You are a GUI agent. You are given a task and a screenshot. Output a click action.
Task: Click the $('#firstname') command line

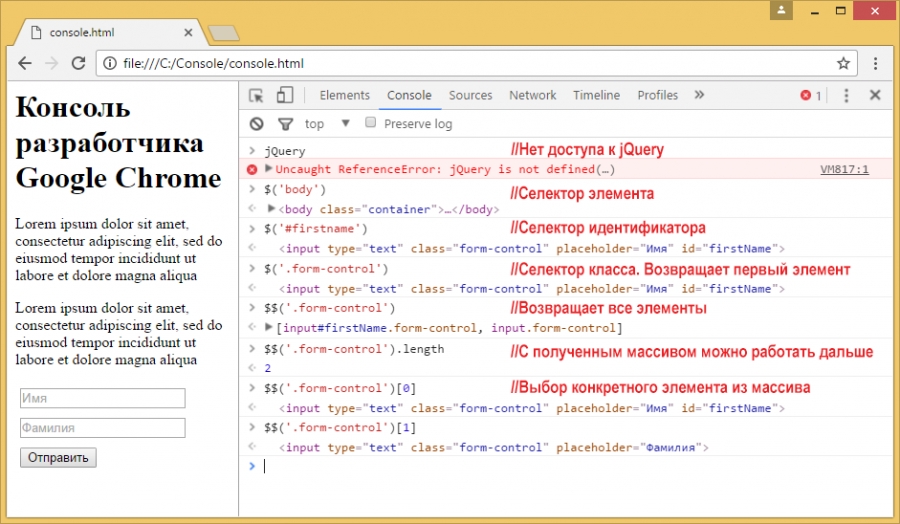click(x=316, y=228)
